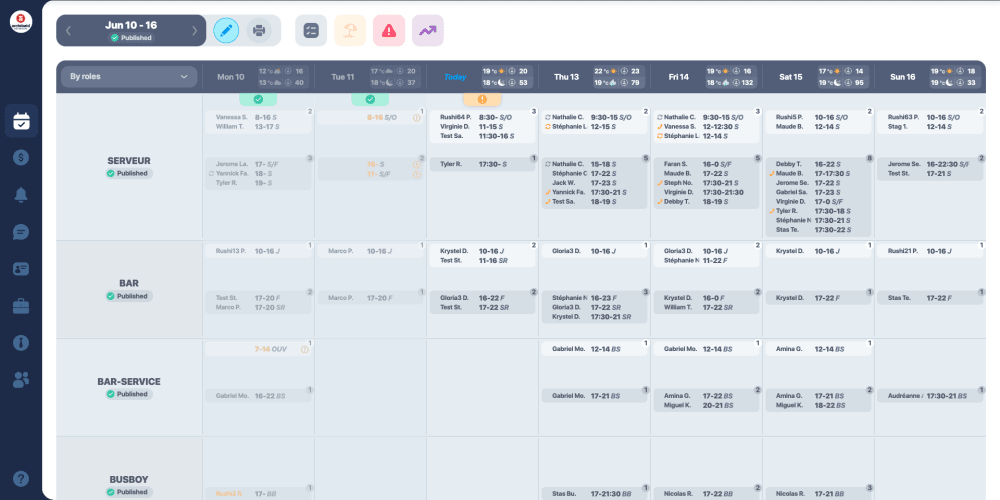The image size is (1000, 500).
Task: Select Stas Bu. 17-21:30 BB shift on Thursday
Action: 594,494
